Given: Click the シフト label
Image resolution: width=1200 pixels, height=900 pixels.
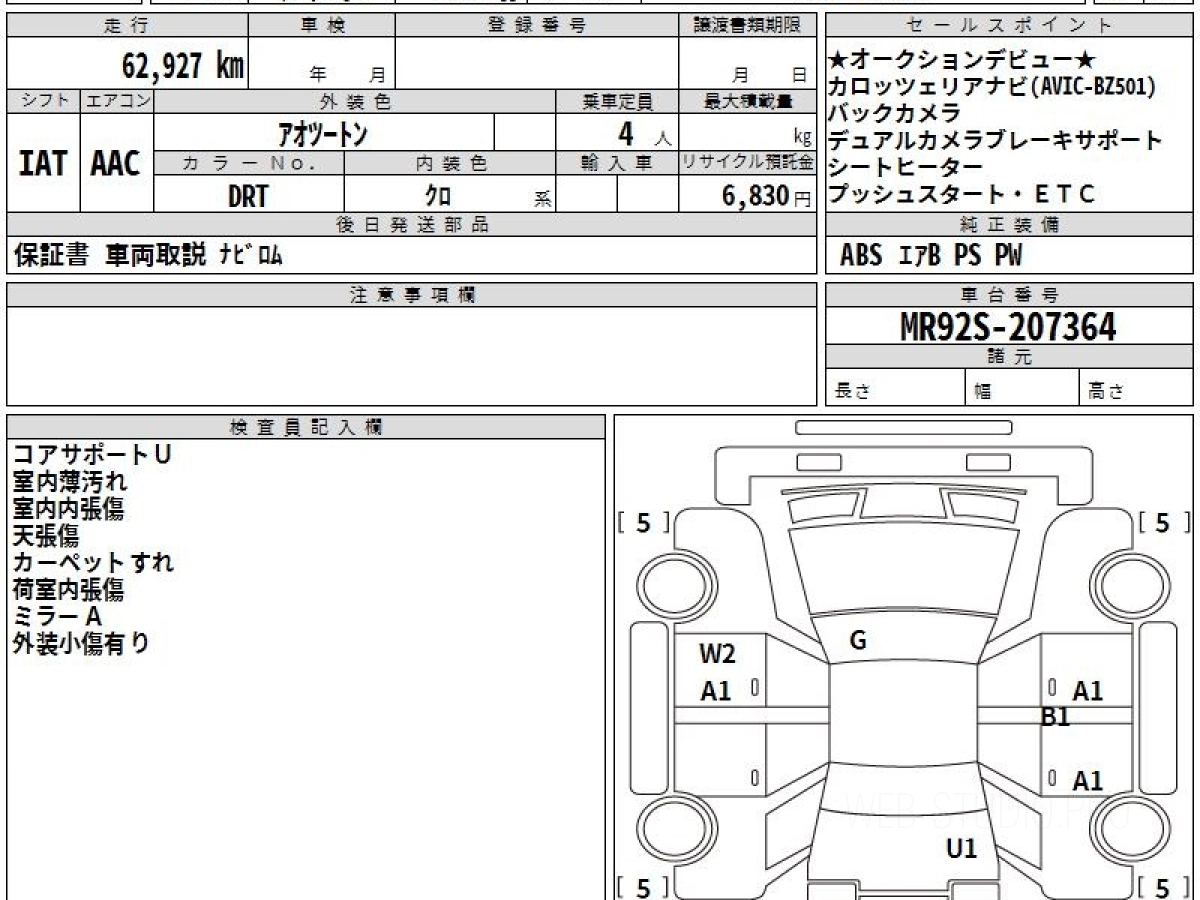Looking at the screenshot, I should click(x=44, y=101).
